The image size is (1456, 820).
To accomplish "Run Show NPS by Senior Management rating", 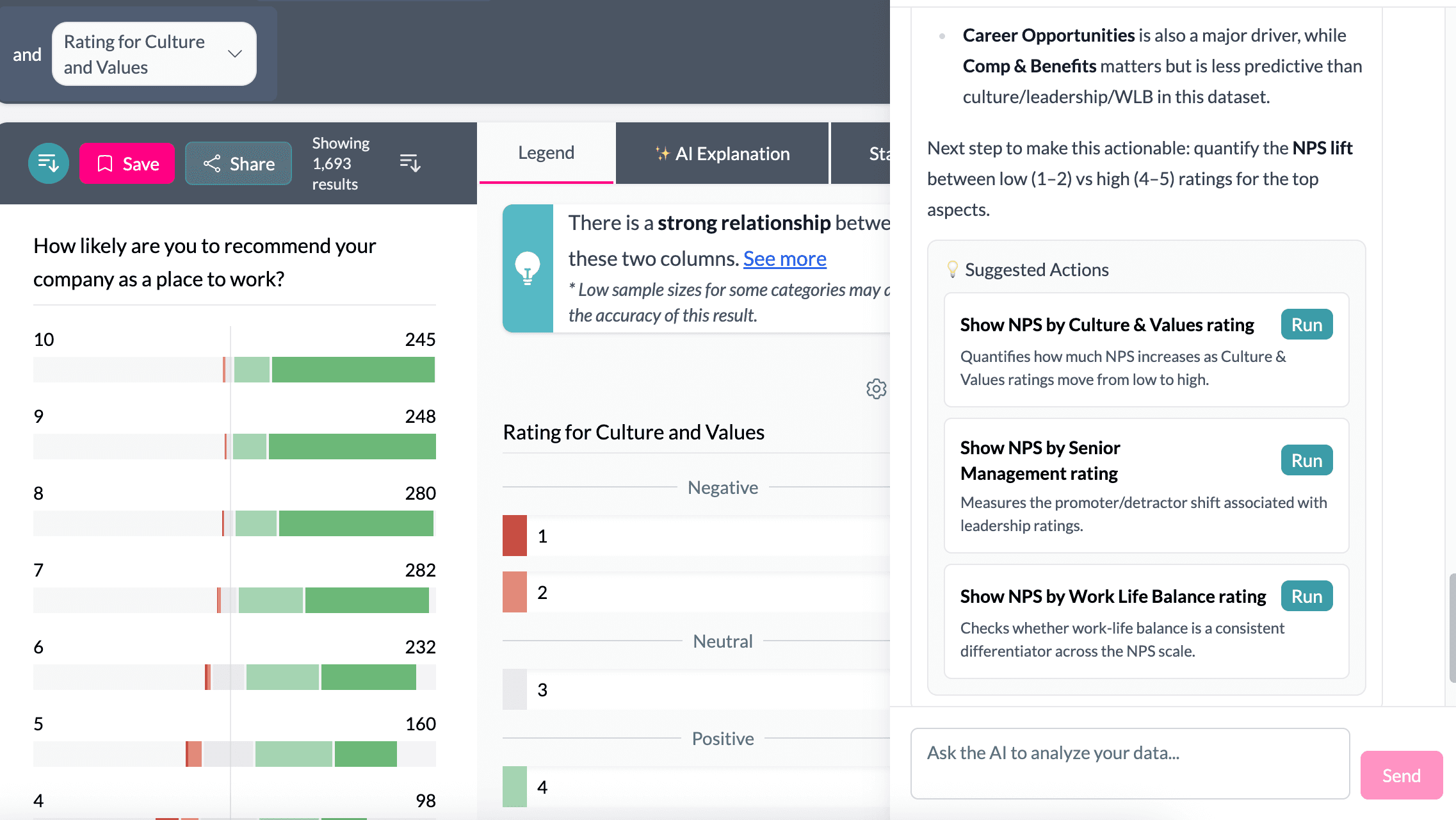I will point(1306,459).
